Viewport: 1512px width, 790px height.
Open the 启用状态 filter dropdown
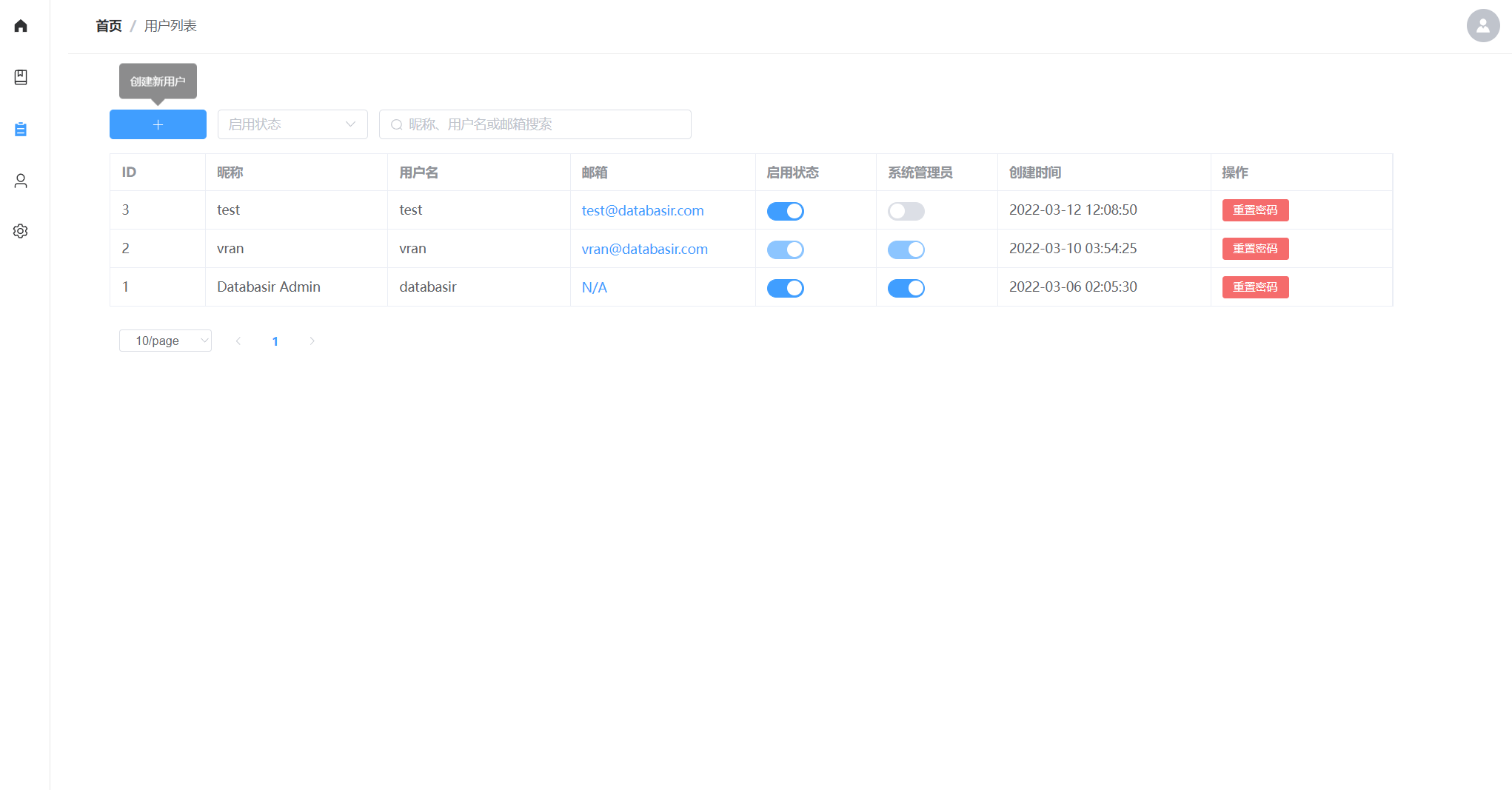point(292,124)
